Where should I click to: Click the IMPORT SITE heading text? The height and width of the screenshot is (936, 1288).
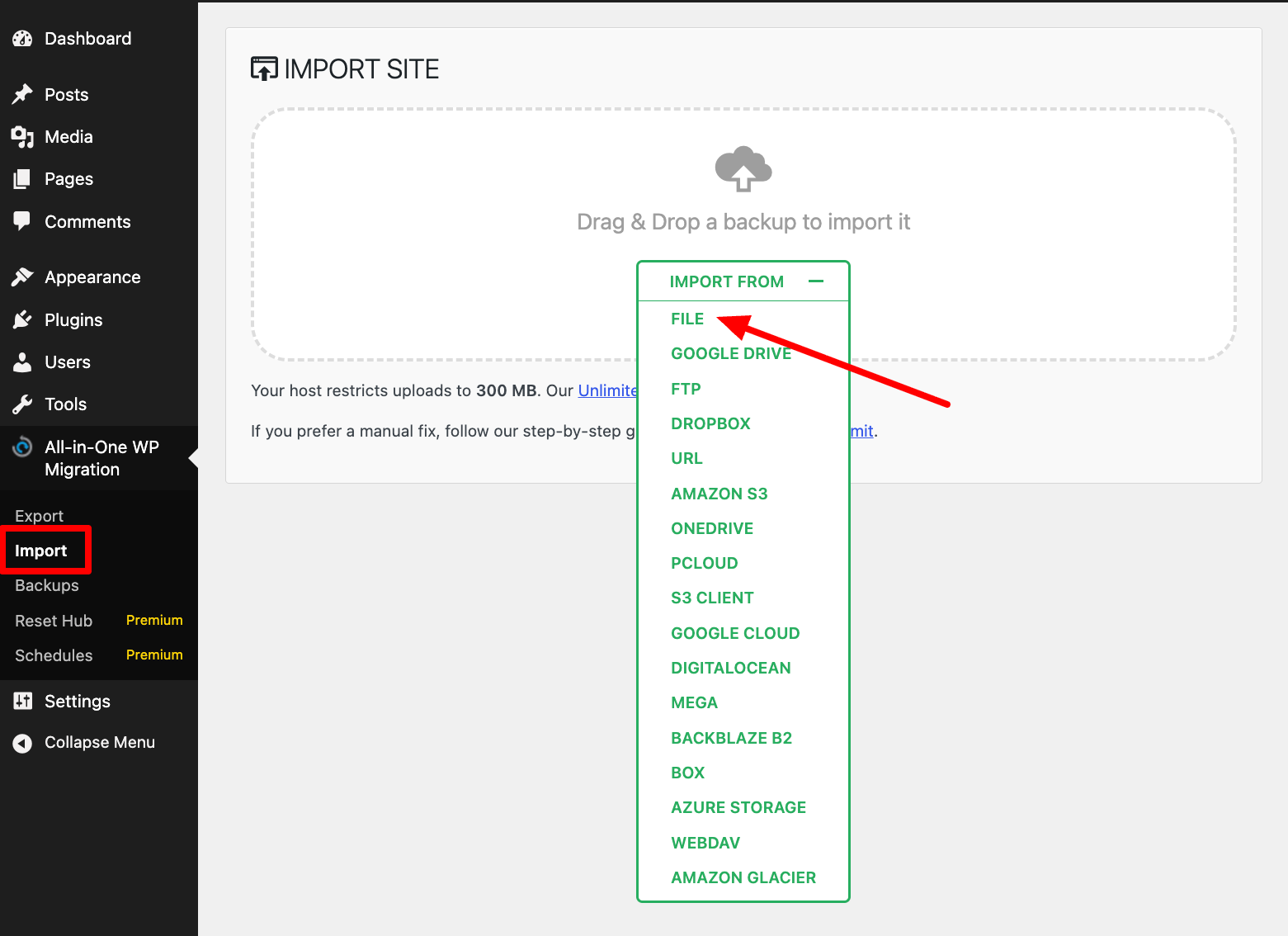(x=361, y=69)
